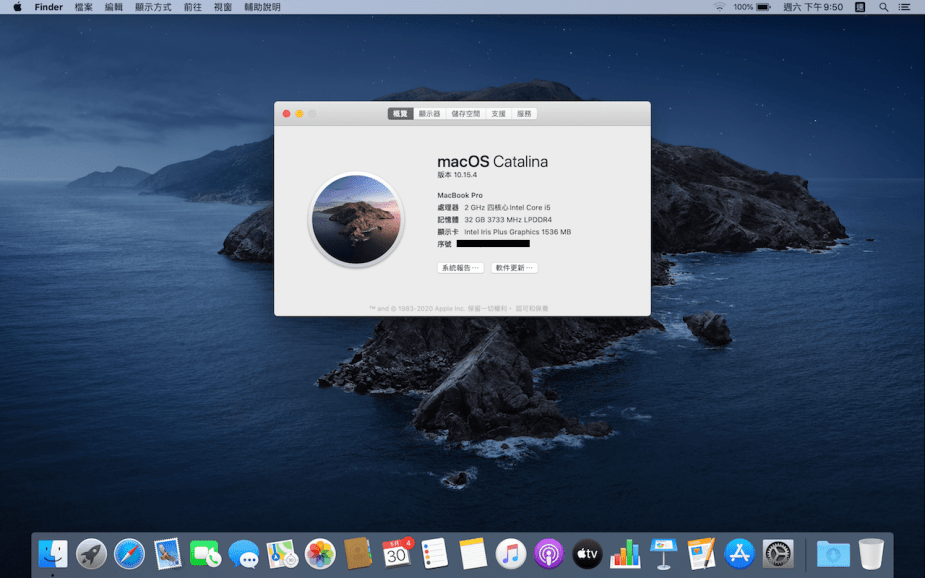Launch the App Store from Dock
Image resolution: width=925 pixels, height=578 pixels.
coord(739,553)
